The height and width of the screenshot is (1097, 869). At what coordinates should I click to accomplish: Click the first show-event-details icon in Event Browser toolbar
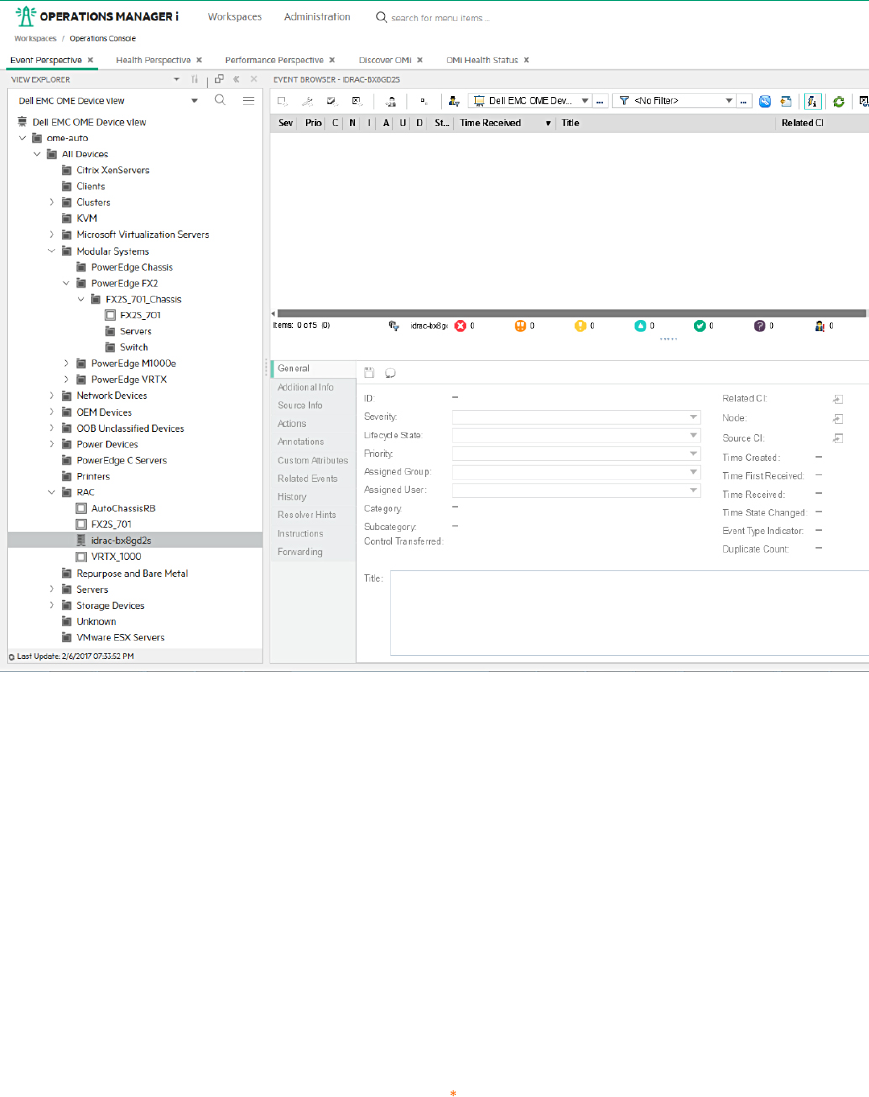(x=282, y=101)
